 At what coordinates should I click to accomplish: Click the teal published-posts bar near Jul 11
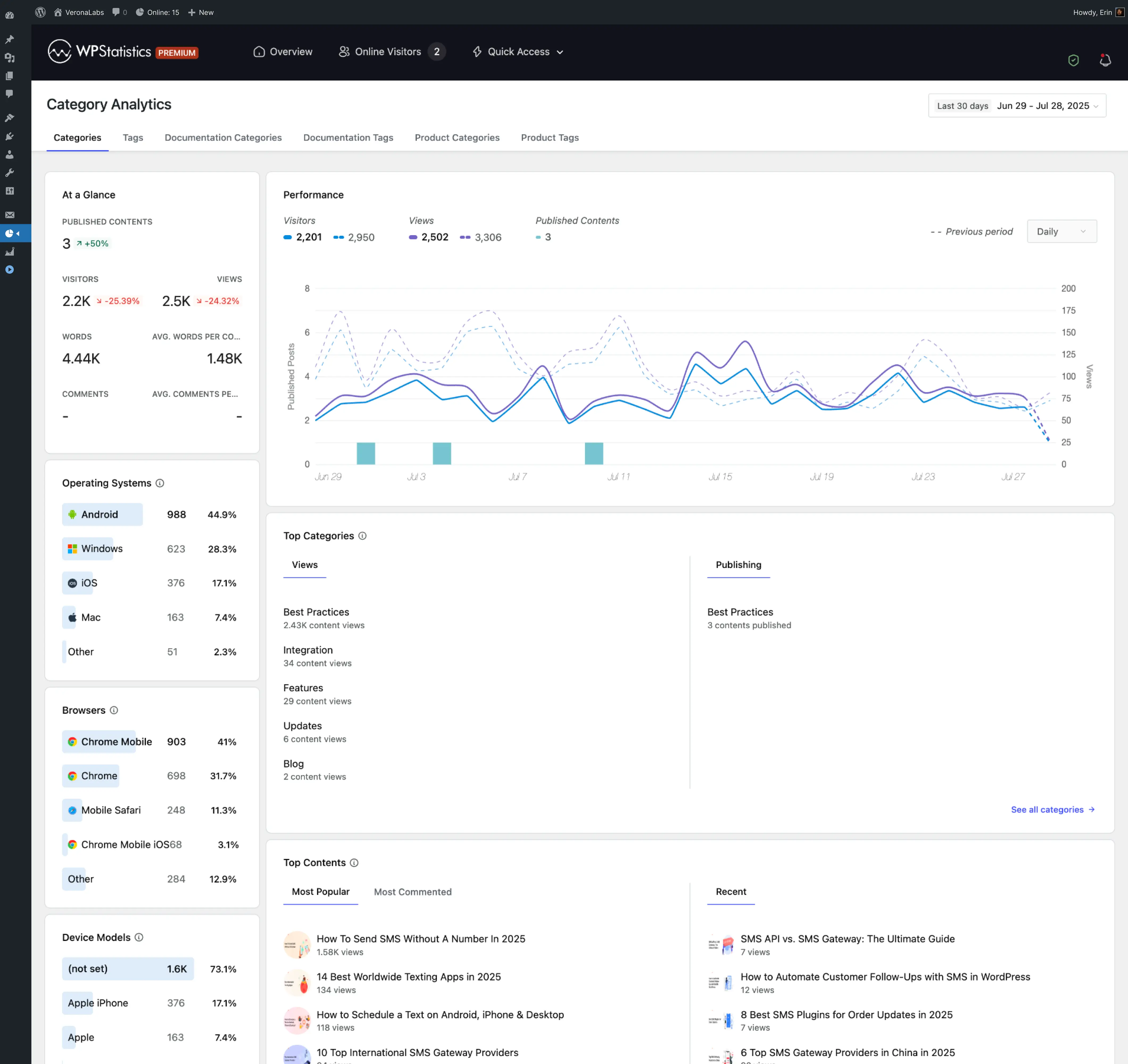click(x=594, y=453)
